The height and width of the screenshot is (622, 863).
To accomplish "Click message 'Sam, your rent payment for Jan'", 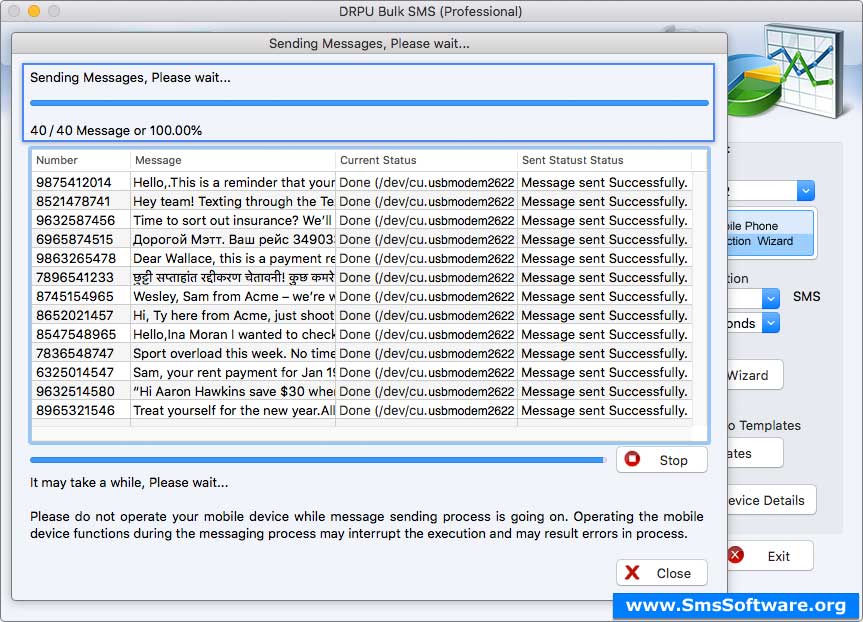I will [x=233, y=372].
